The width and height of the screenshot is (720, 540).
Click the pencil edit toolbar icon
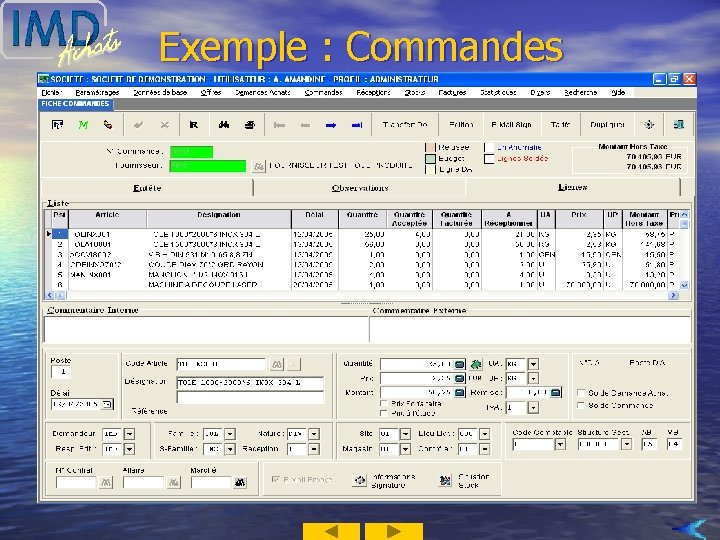point(108,124)
